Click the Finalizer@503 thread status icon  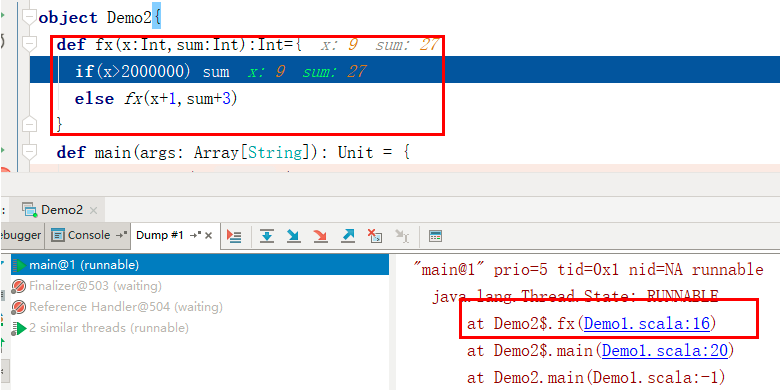click(19, 286)
